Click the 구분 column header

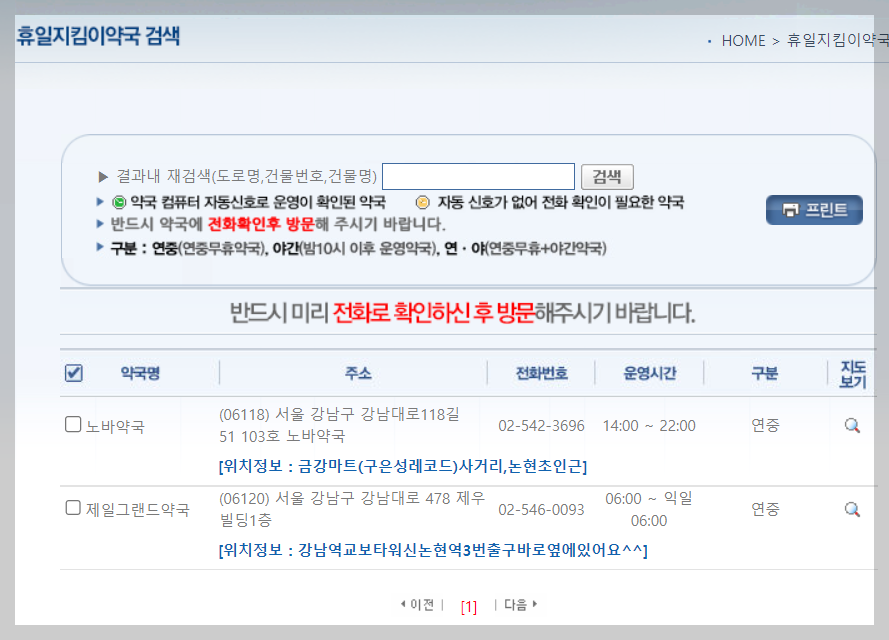[765, 373]
